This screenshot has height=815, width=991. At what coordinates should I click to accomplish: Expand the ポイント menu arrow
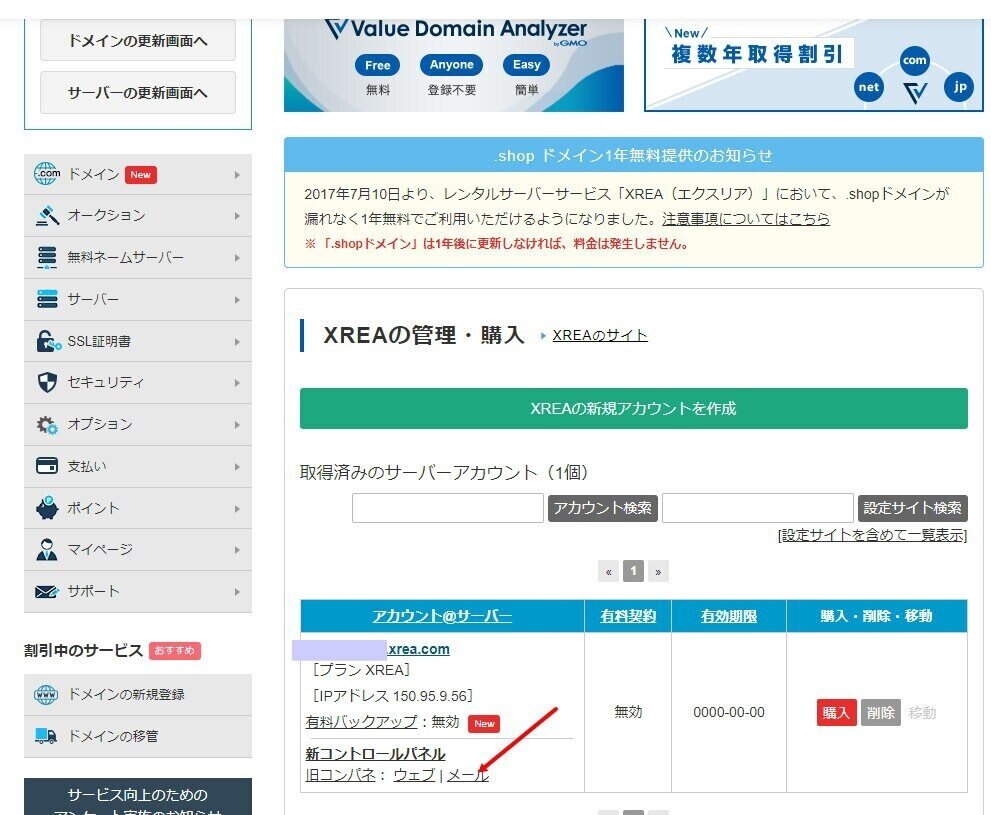coord(237,509)
